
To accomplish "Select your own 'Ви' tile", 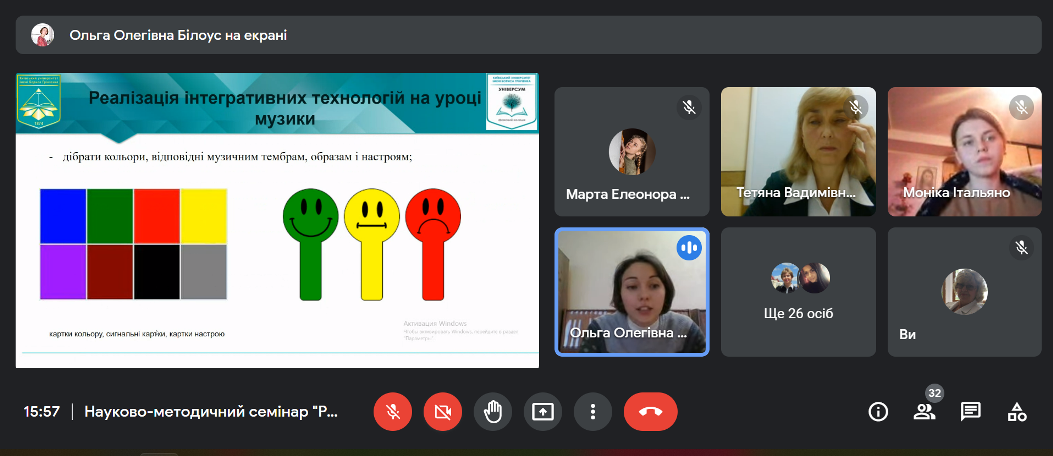I will coord(965,291).
